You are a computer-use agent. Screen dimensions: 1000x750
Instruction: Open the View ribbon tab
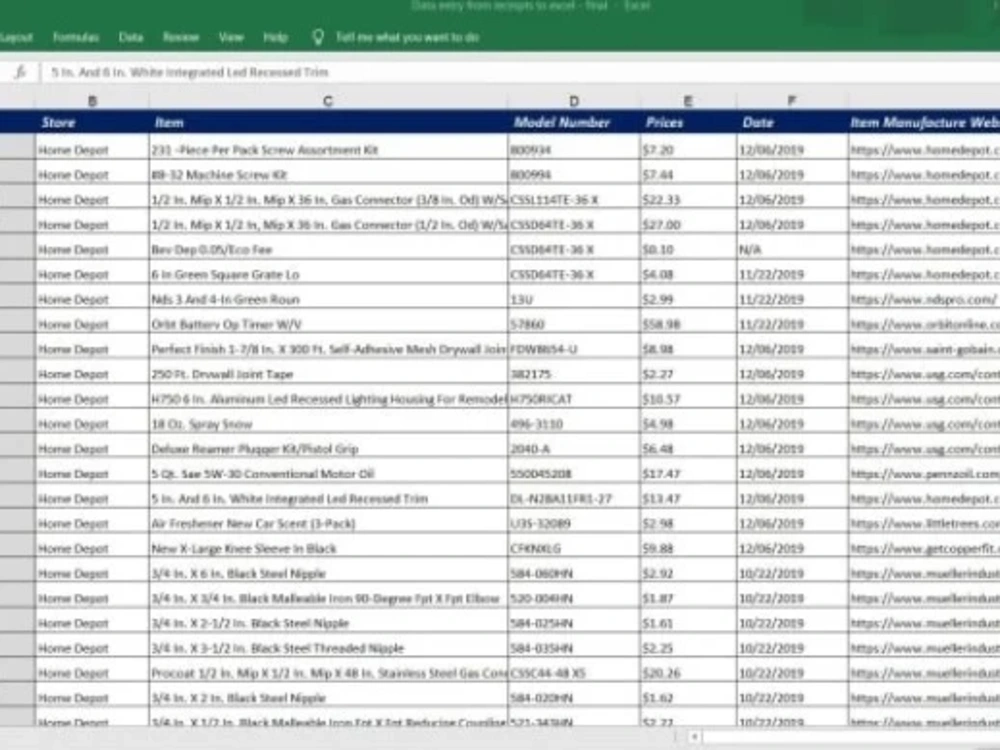click(x=231, y=38)
